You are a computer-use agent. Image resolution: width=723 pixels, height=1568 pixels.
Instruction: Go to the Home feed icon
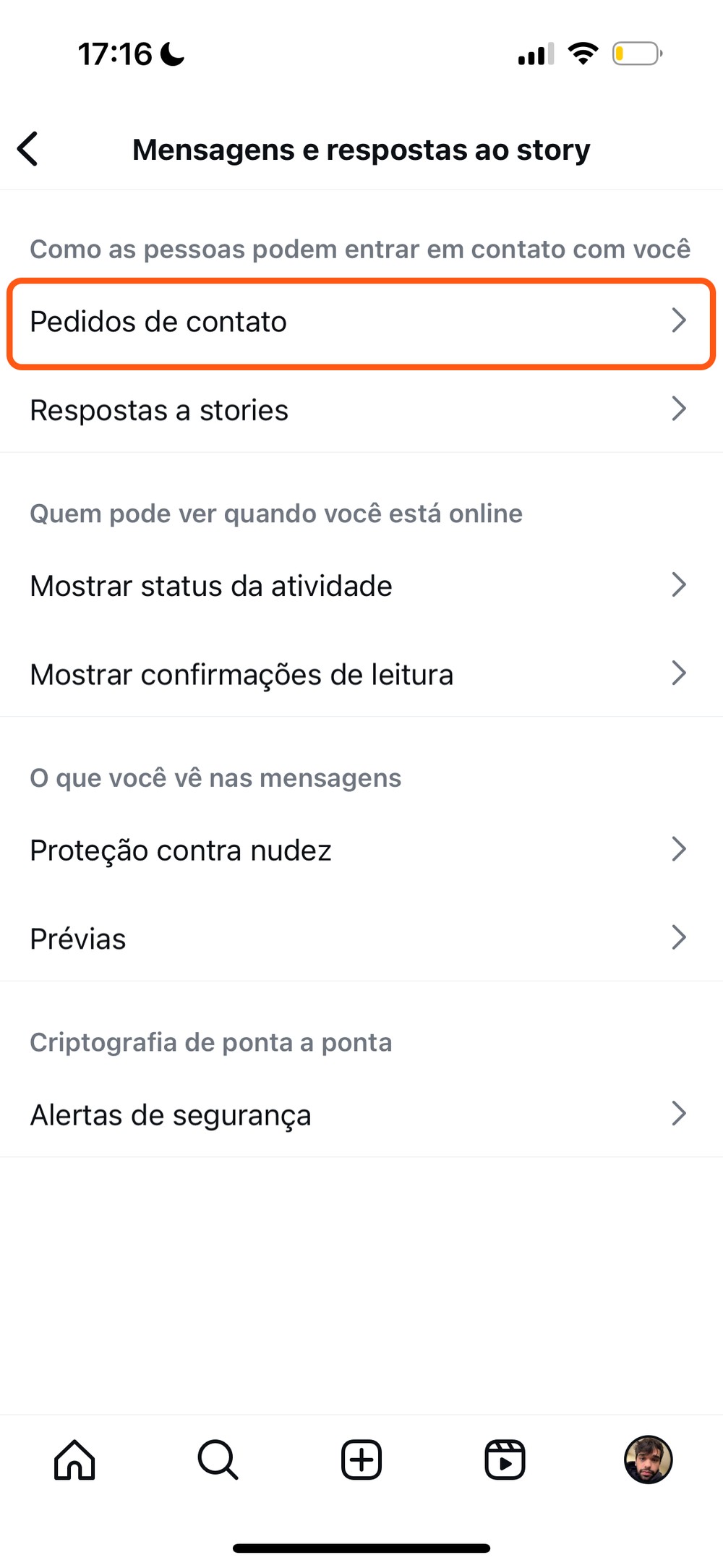pos(74,1460)
